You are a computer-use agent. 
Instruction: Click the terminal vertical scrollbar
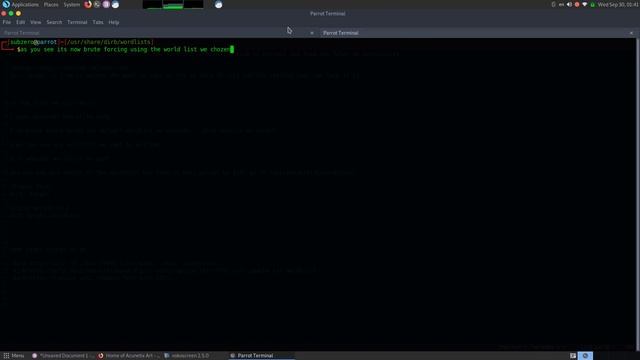637,194
